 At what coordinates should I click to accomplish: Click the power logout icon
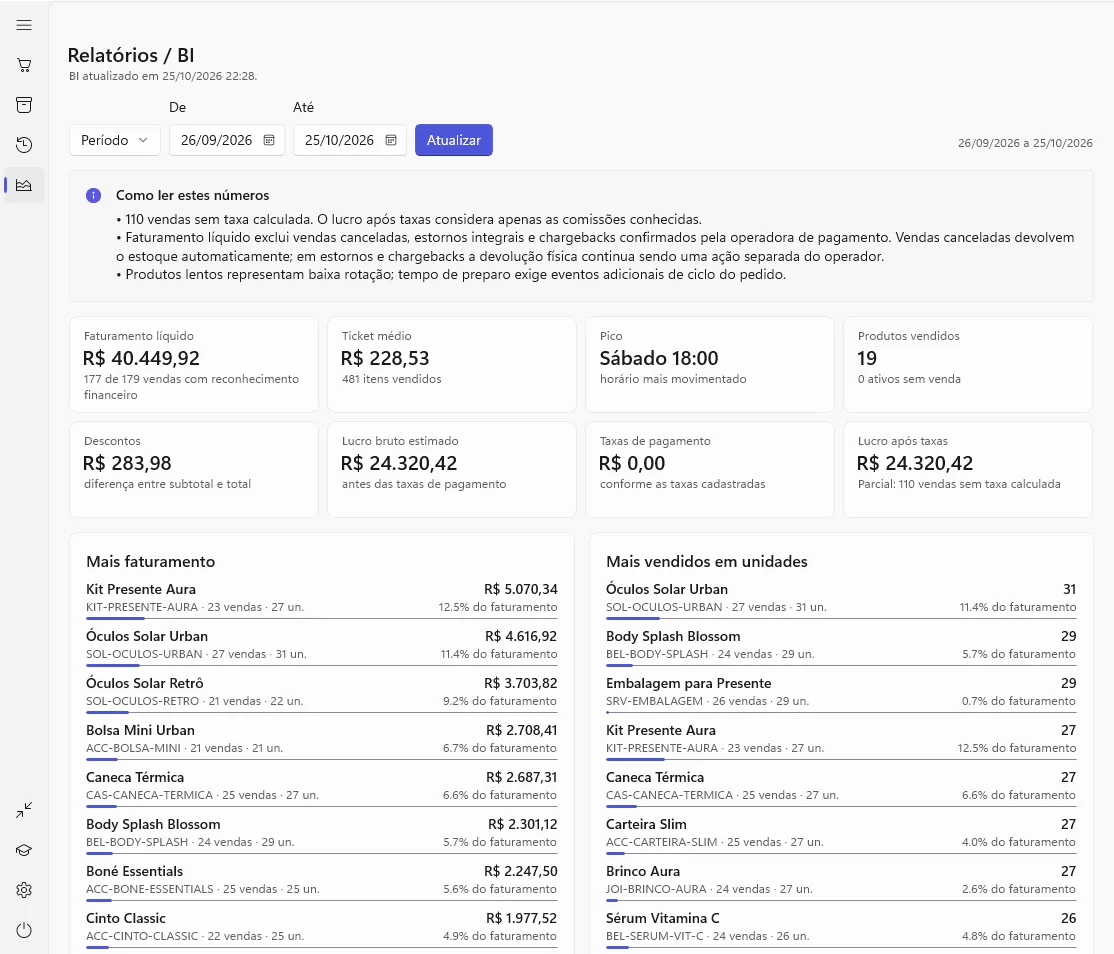coord(24,930)
